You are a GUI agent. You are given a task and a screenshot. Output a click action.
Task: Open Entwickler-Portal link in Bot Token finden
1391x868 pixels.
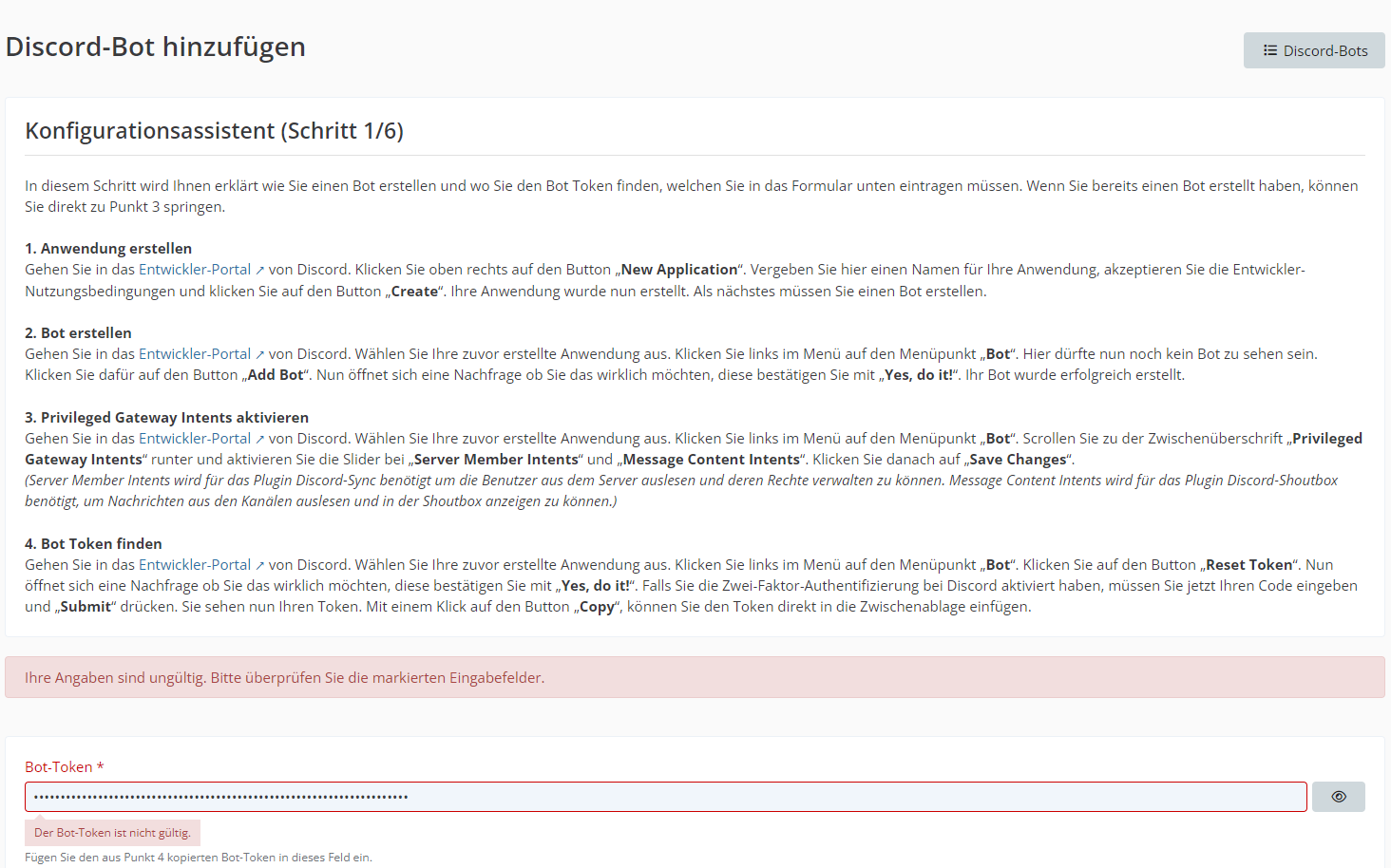point(195,565)
